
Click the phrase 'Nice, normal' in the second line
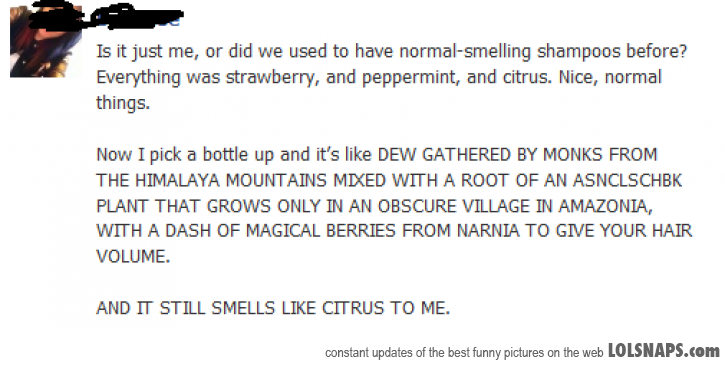(x=610, y=77)
